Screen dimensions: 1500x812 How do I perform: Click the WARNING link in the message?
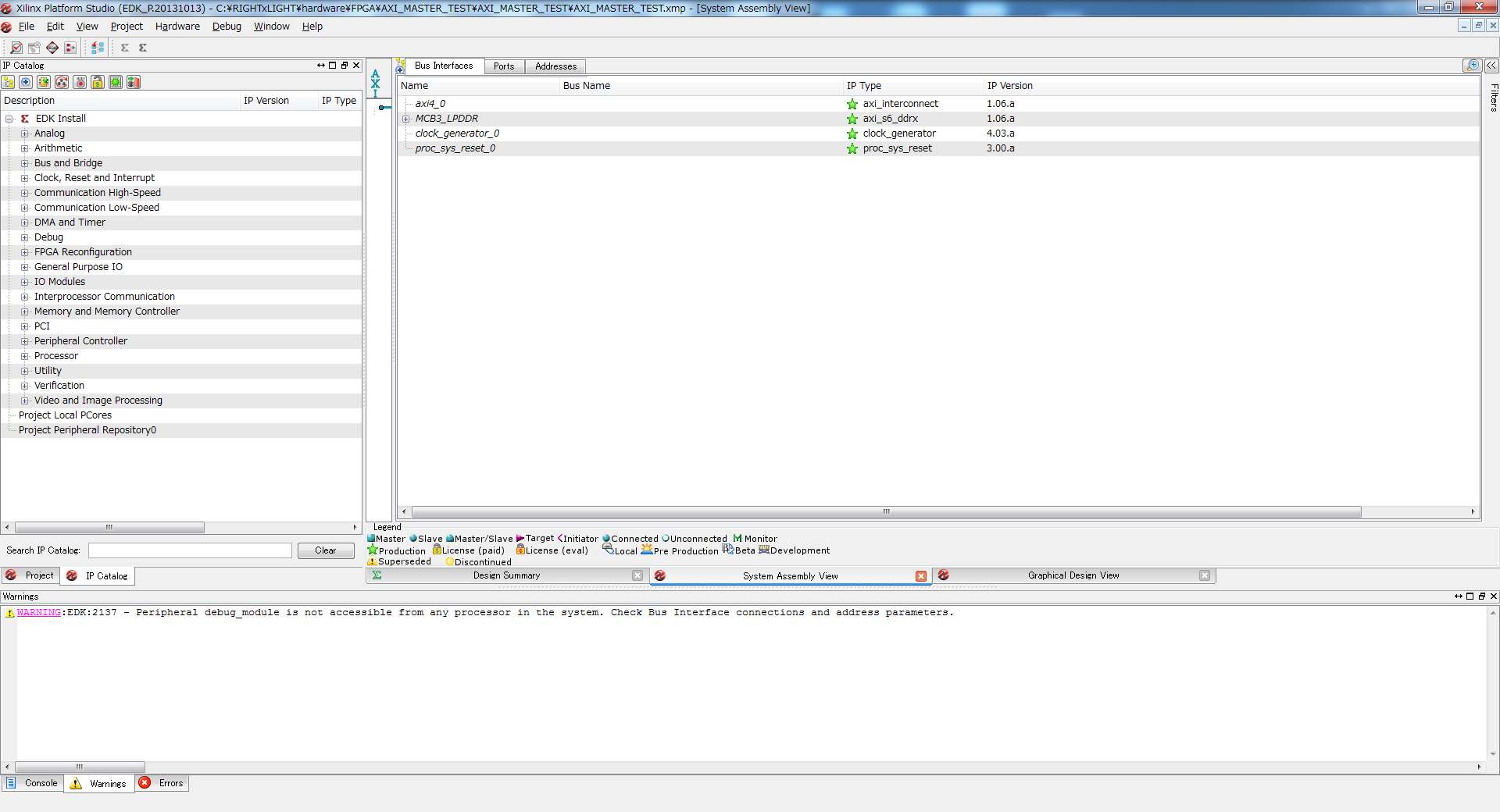(39, 613)
